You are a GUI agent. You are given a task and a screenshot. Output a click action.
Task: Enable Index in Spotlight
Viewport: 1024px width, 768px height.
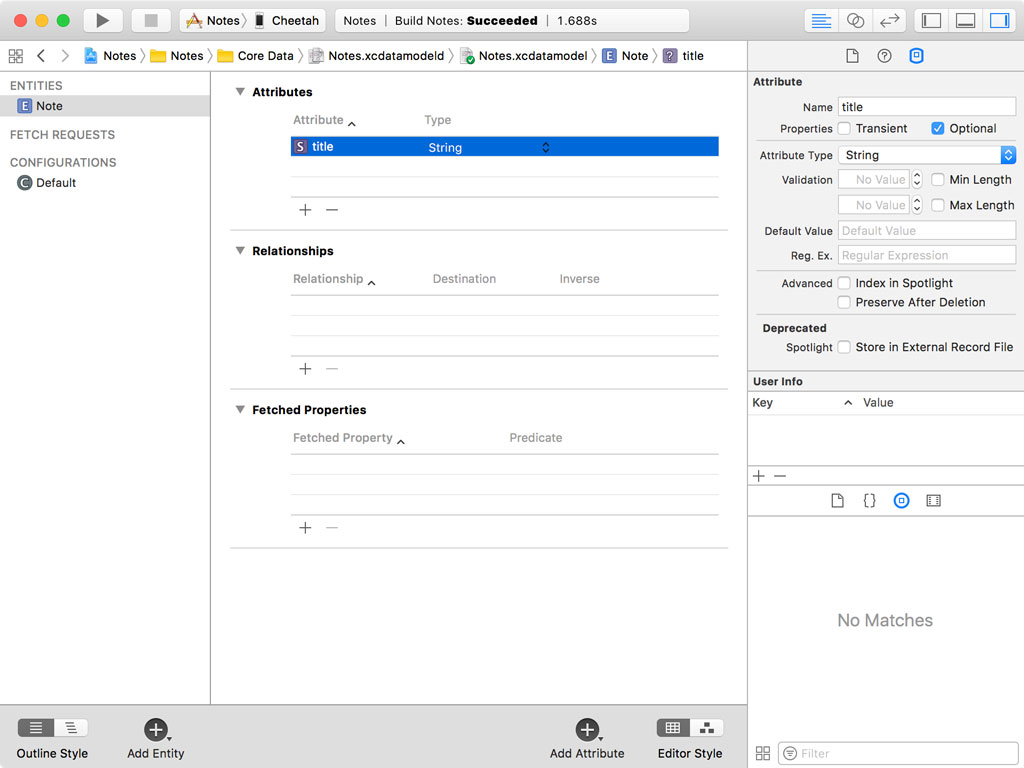tap(845, 283)
